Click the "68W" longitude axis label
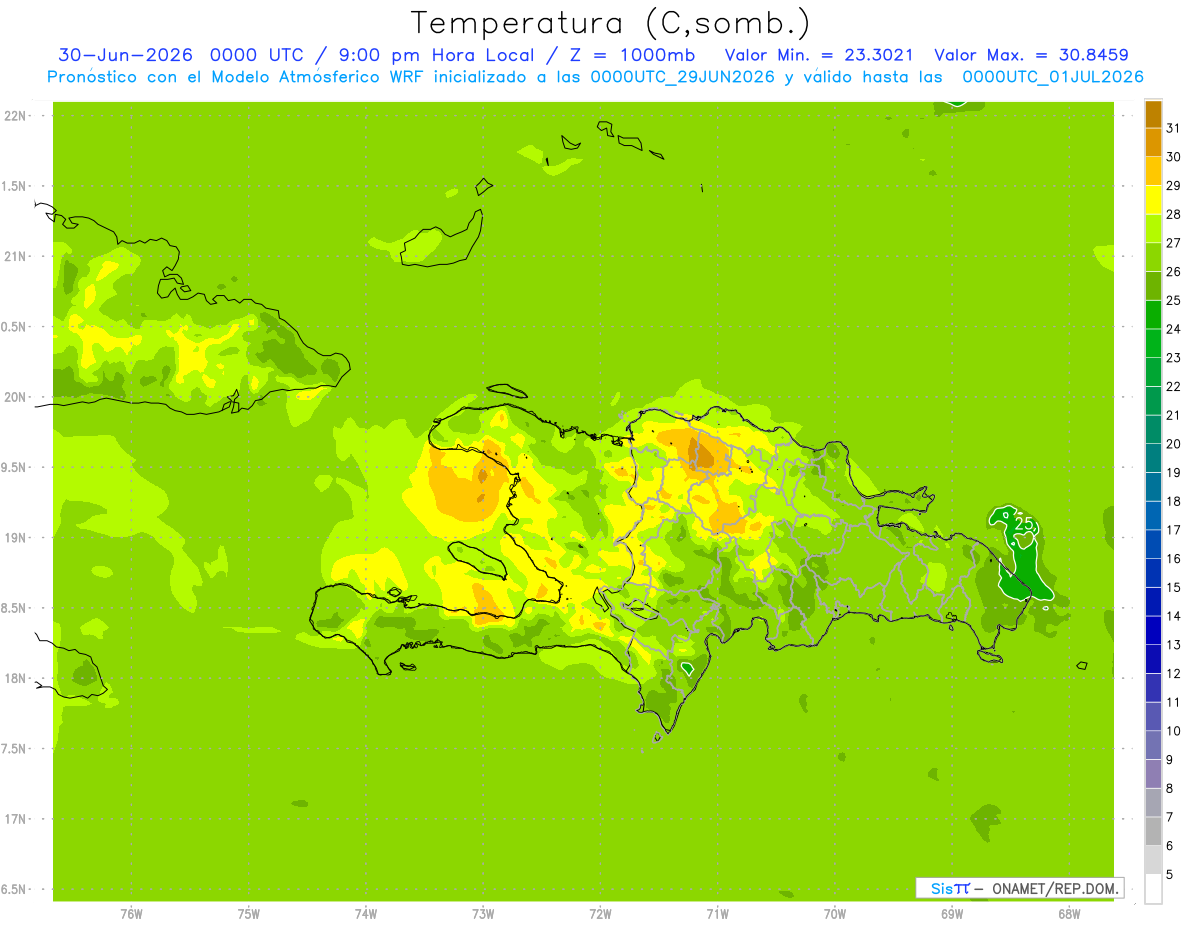1200x927 pixels. [1069, 914]
